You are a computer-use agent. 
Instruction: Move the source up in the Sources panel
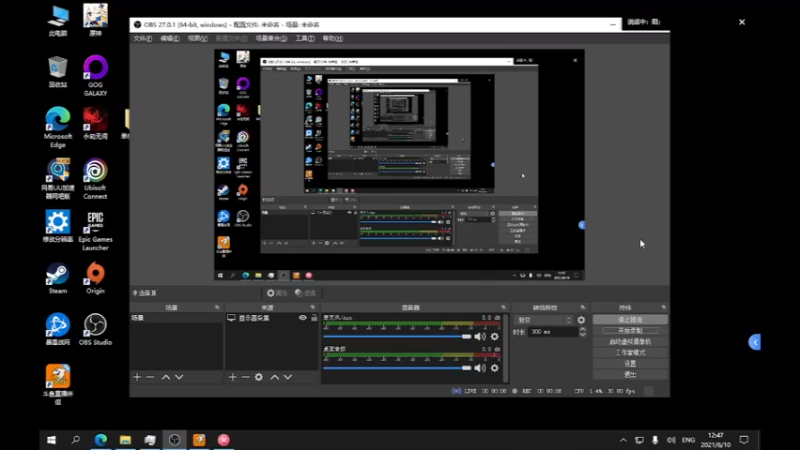point(274,377)
